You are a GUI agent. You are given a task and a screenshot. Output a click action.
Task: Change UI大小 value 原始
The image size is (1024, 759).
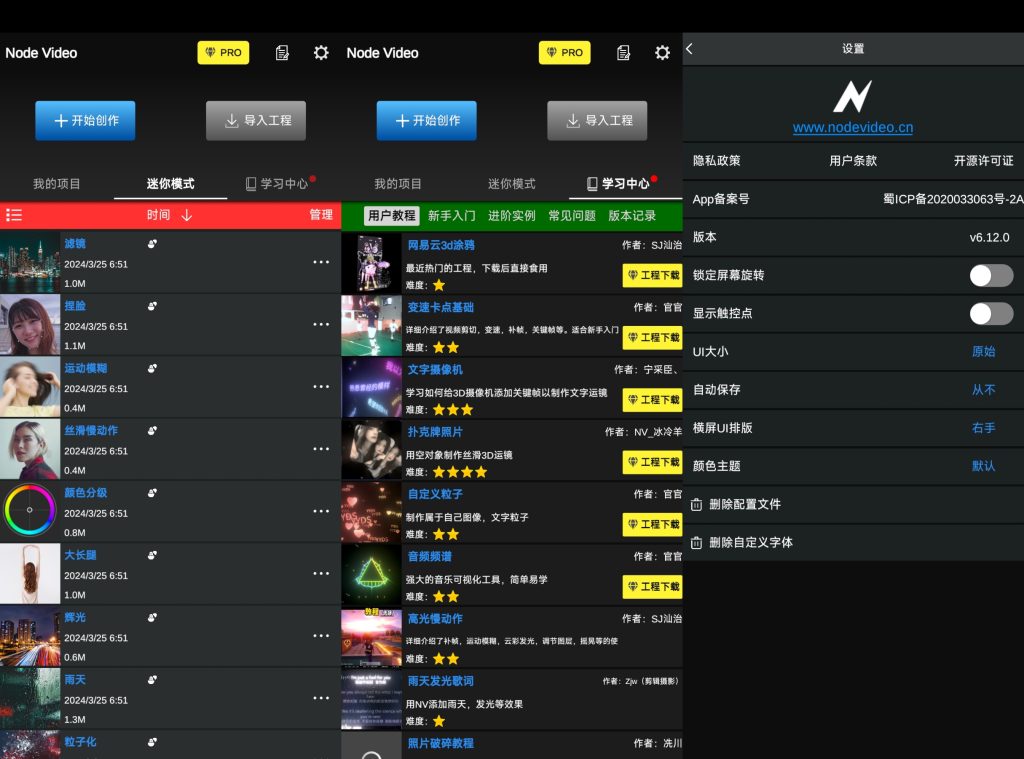pyautogui.click(x=984, y=351)
